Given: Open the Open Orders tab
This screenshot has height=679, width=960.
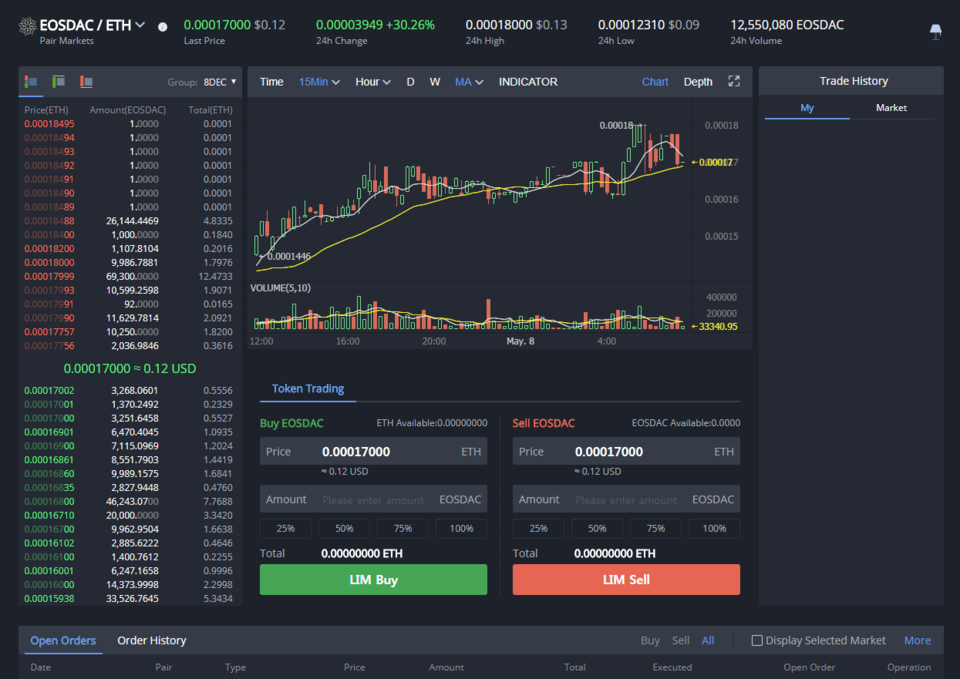Looking at the screenshot, I should pos(63,640).
